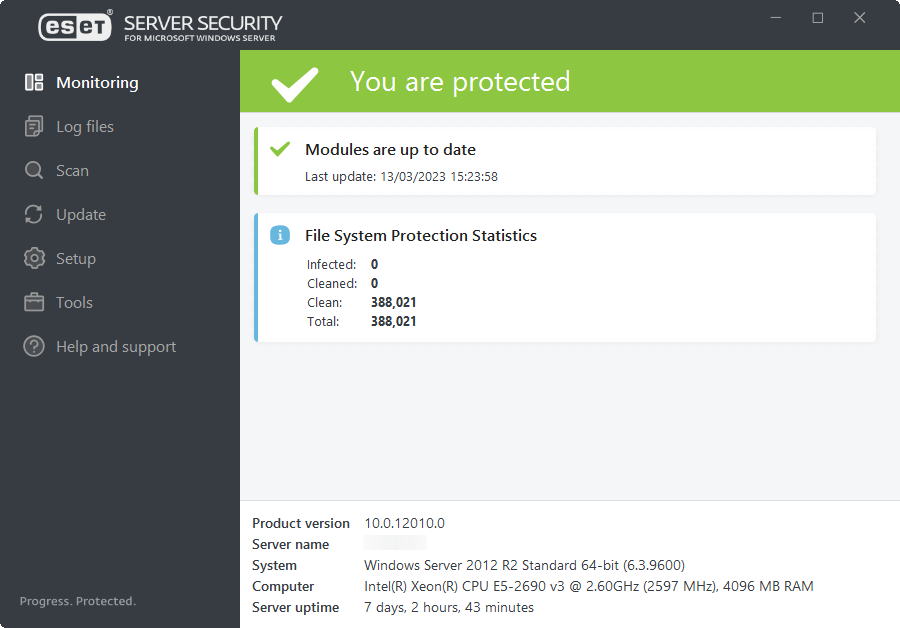Click the Product version value 10.0.12010.0
The image size is (900, 628).
[x=404, y=523]
